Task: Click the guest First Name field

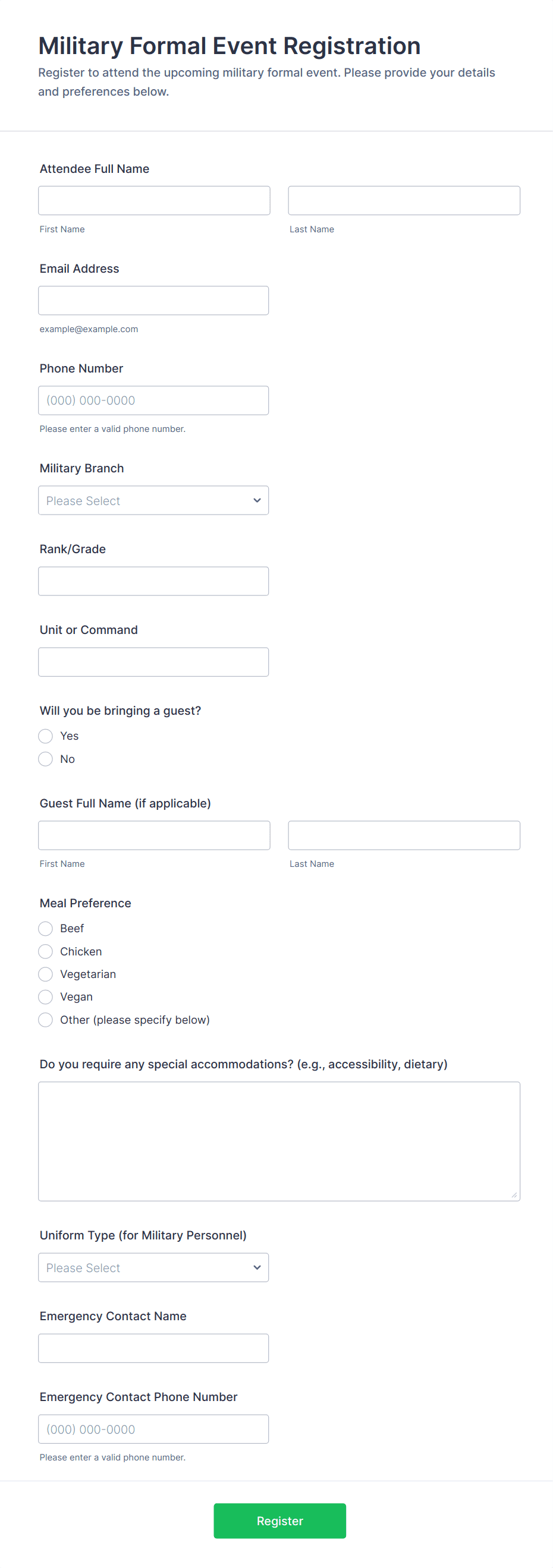Action: tap(154, 835)
